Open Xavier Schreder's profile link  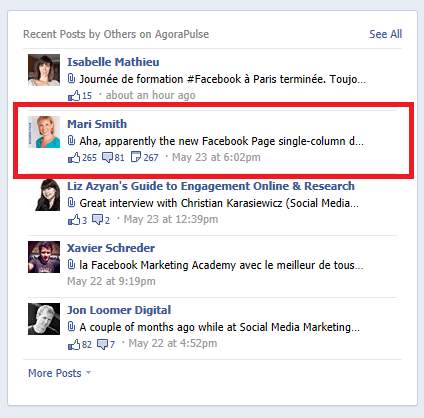pos(111,248)
